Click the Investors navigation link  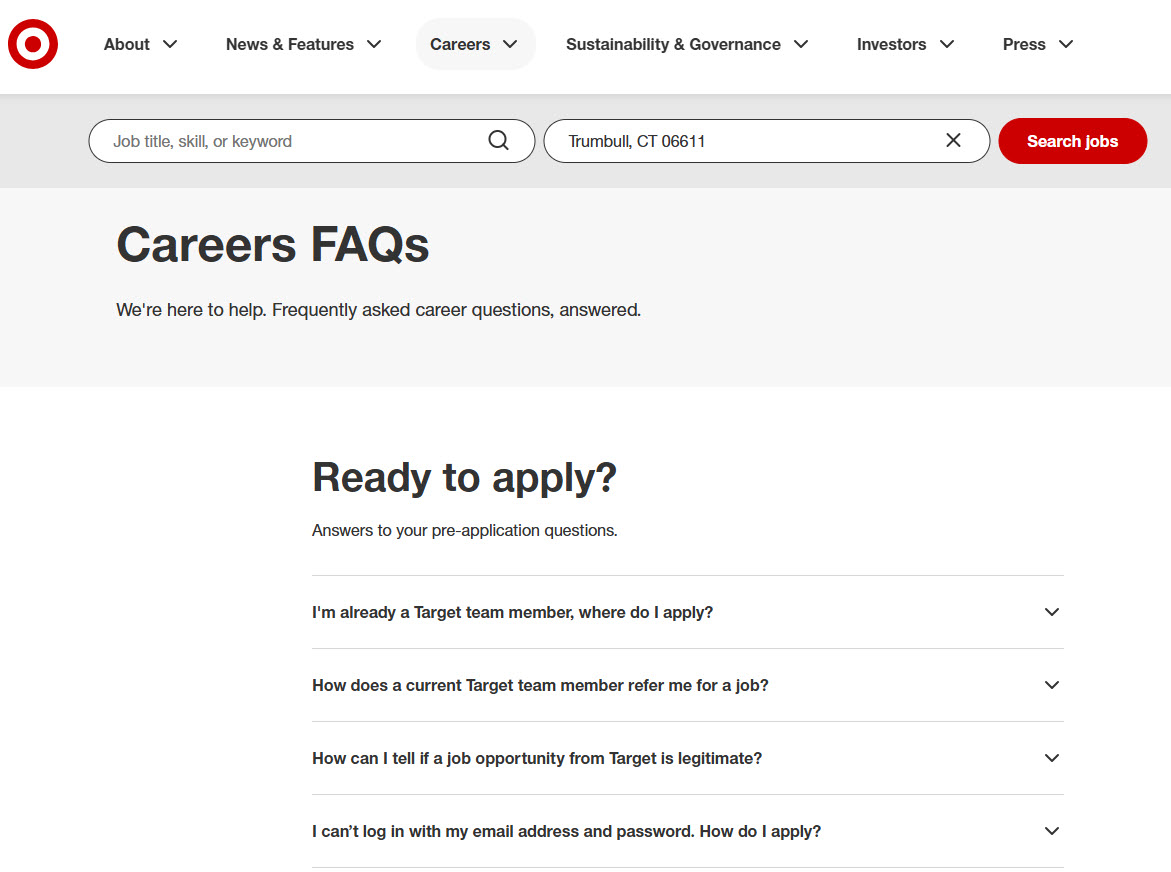pyautogui.click(x=893, y=44)
